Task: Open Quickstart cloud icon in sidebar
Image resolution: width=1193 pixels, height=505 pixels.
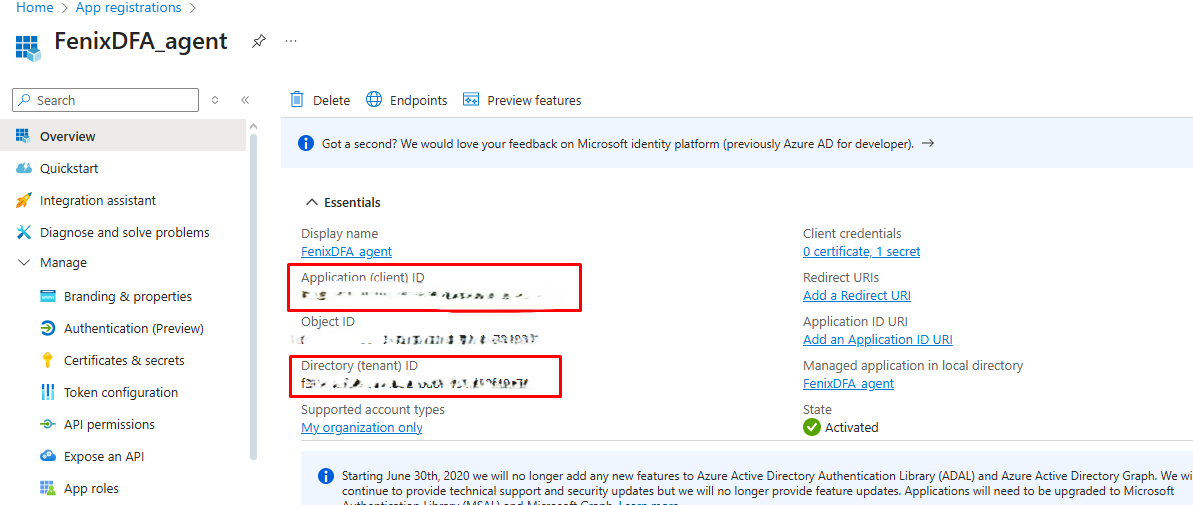Action: click(24, 168)
